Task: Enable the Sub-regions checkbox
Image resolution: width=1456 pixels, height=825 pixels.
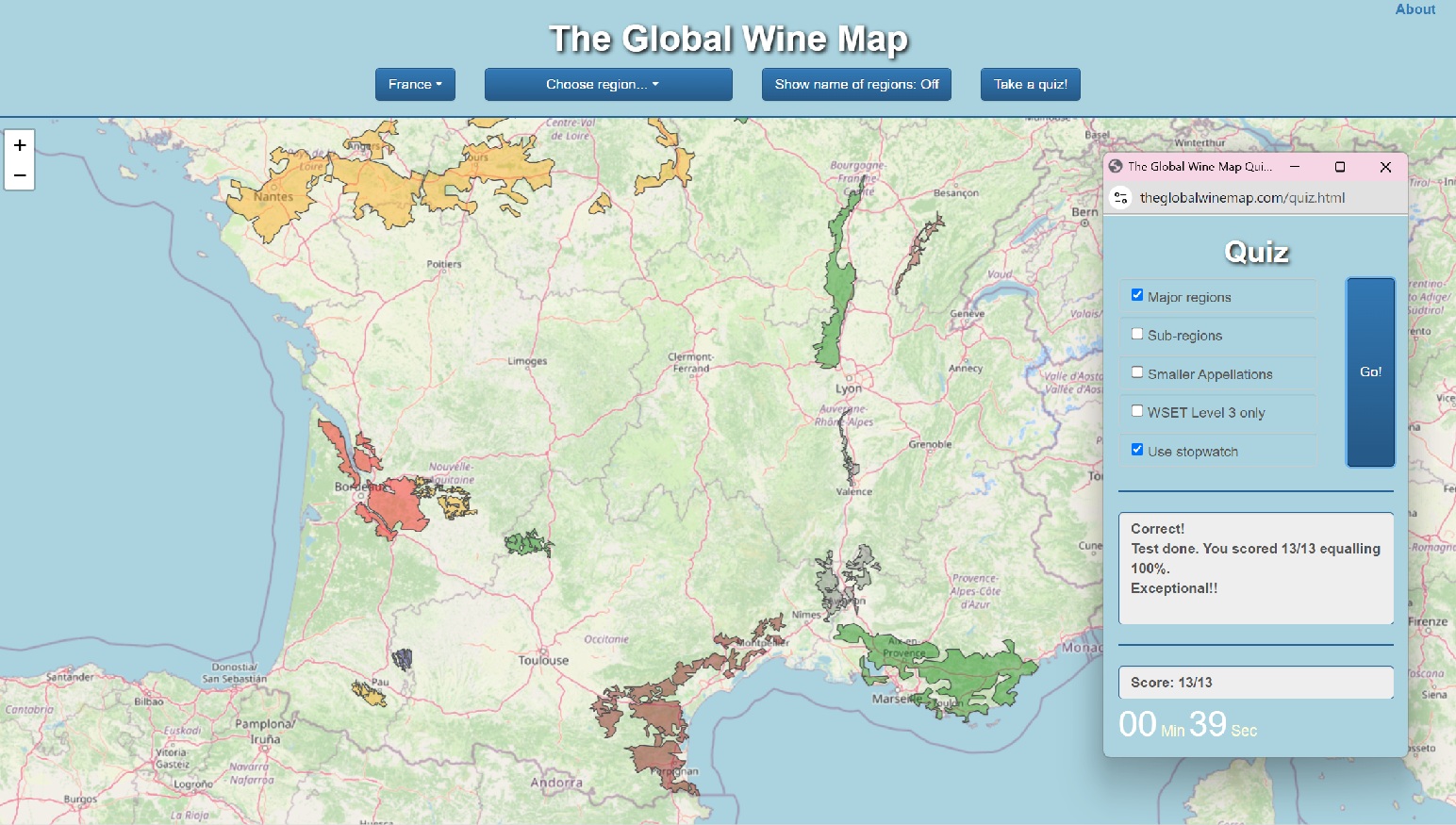Action: click(x=1137, y=334)
